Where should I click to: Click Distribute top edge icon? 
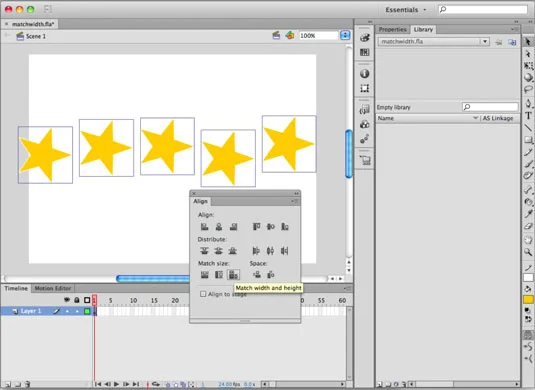(204, 251)
